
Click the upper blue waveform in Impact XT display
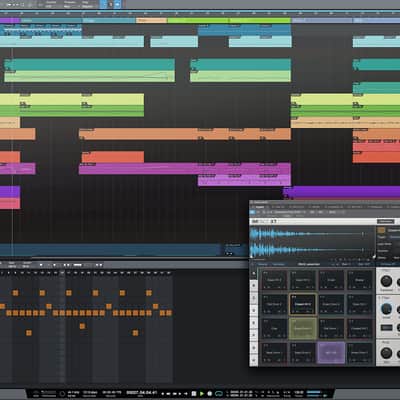(307, 234)
